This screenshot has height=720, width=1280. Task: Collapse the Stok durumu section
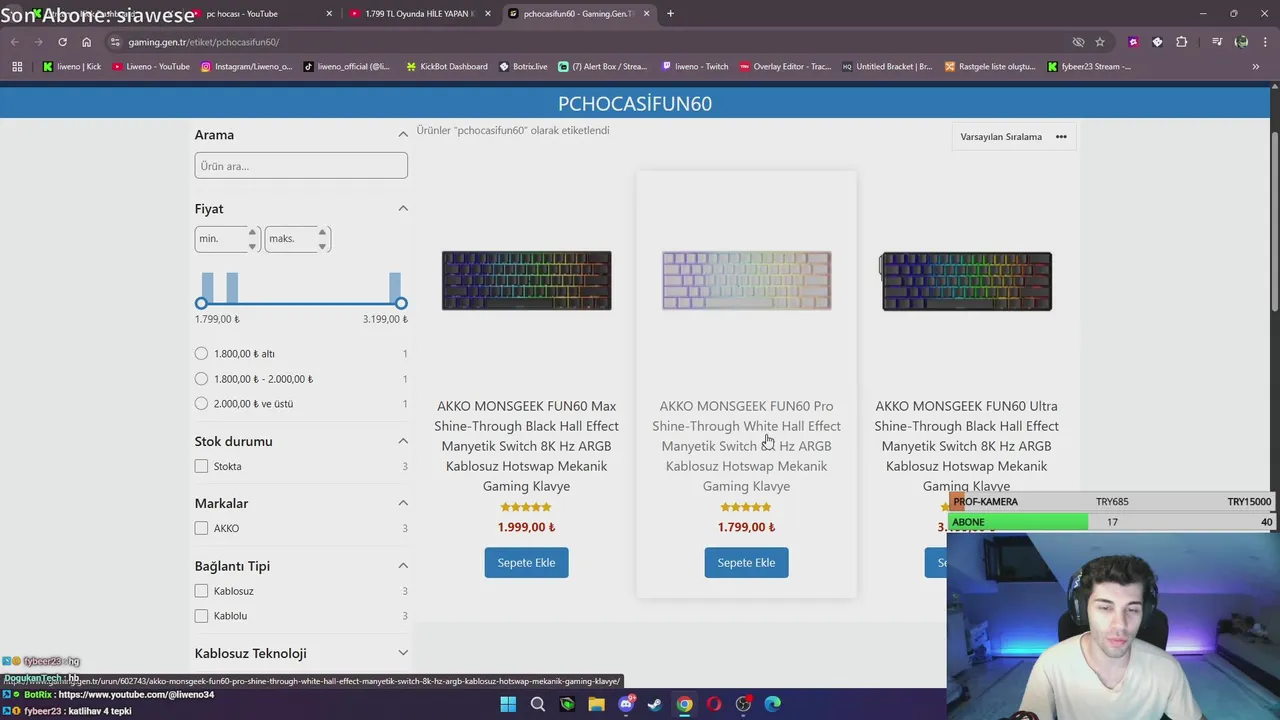[403, 441]
